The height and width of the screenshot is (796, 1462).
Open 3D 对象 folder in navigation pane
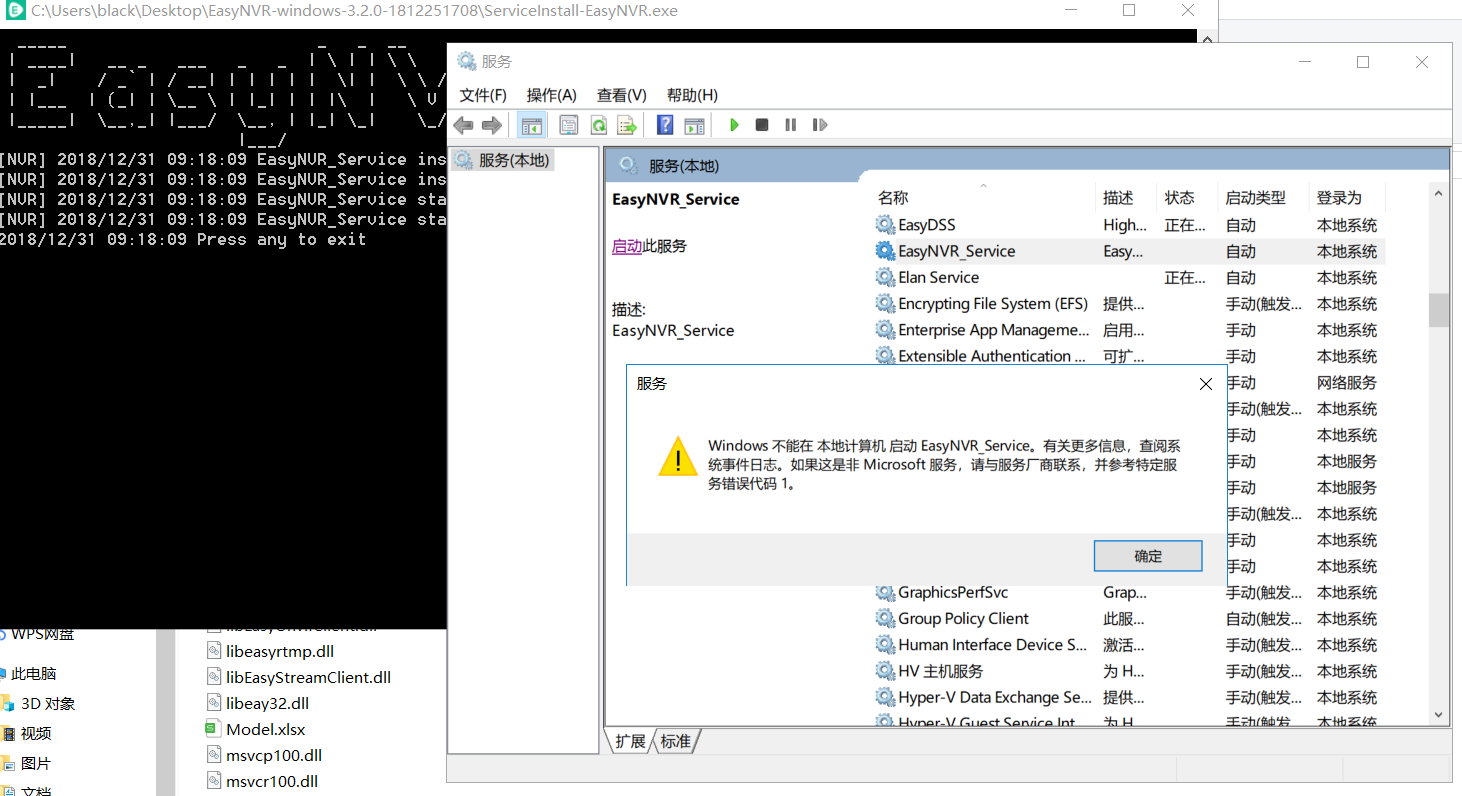point(48,703)
